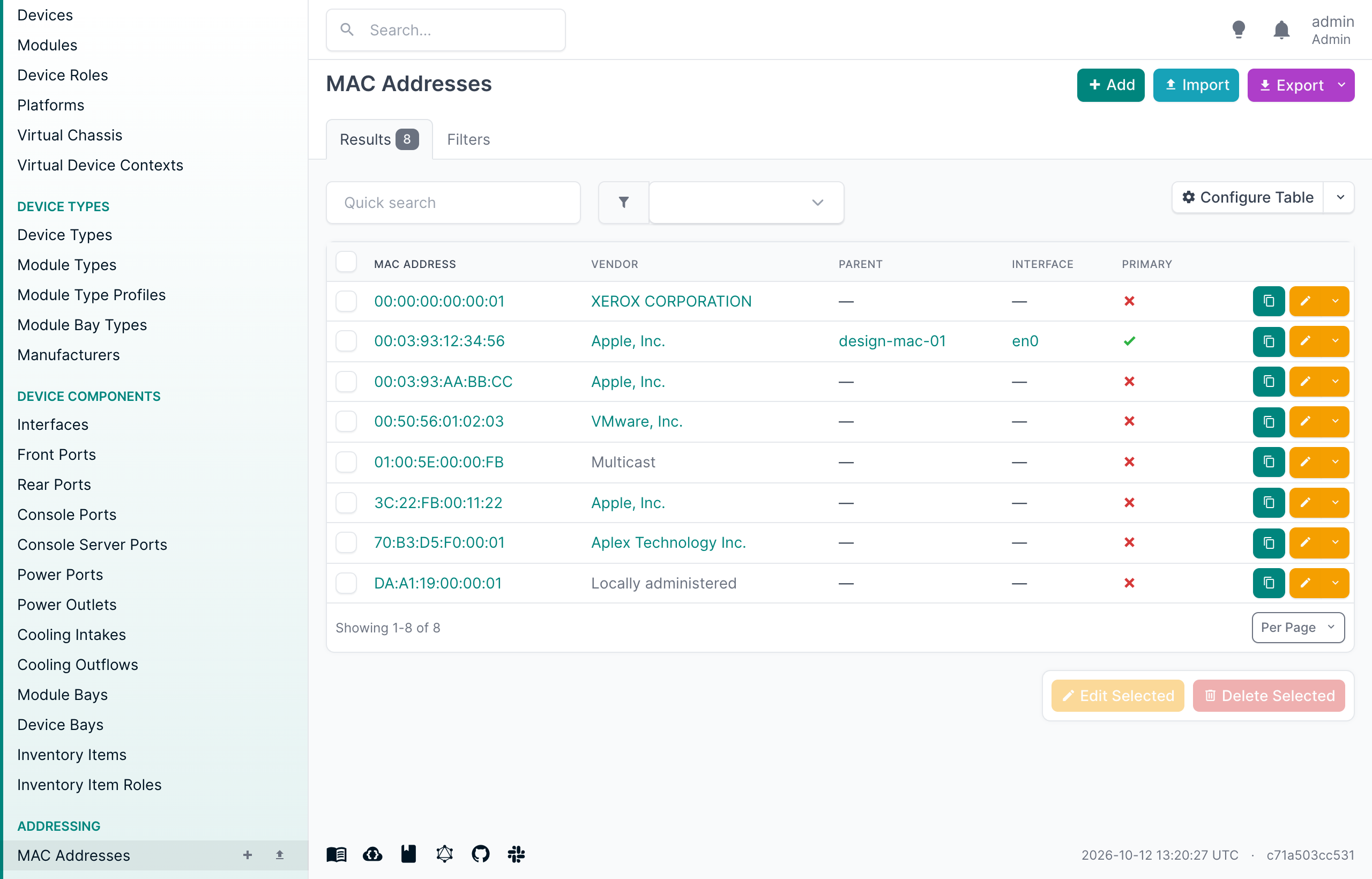Clone the 01:00:5E:00:00:FB row
Screen dimensions: 1372x879
pyautogui.click(x=1268, y=462)
